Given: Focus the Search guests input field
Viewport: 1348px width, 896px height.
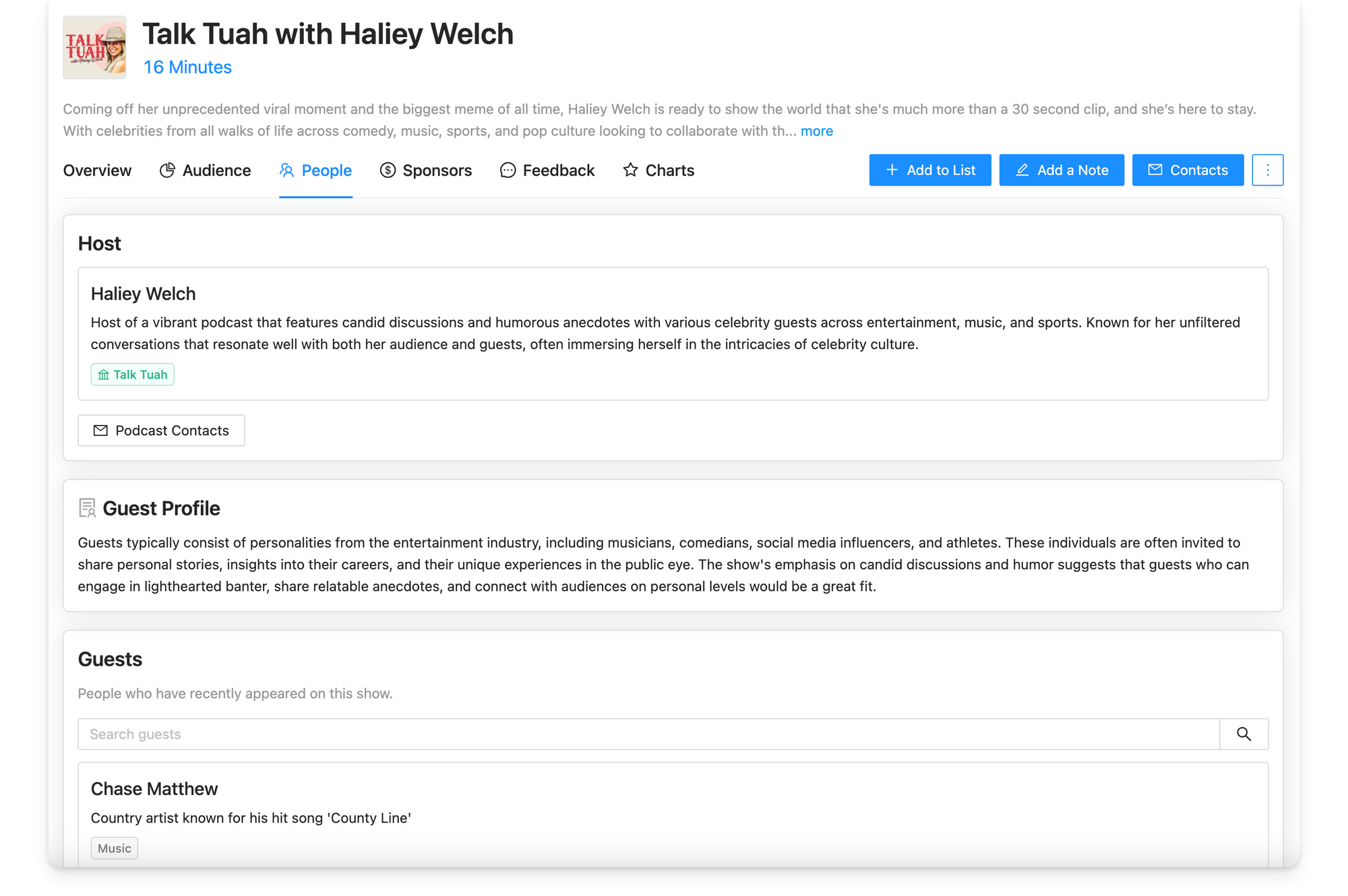Looking at the screenshot, I should coord(648,734).
